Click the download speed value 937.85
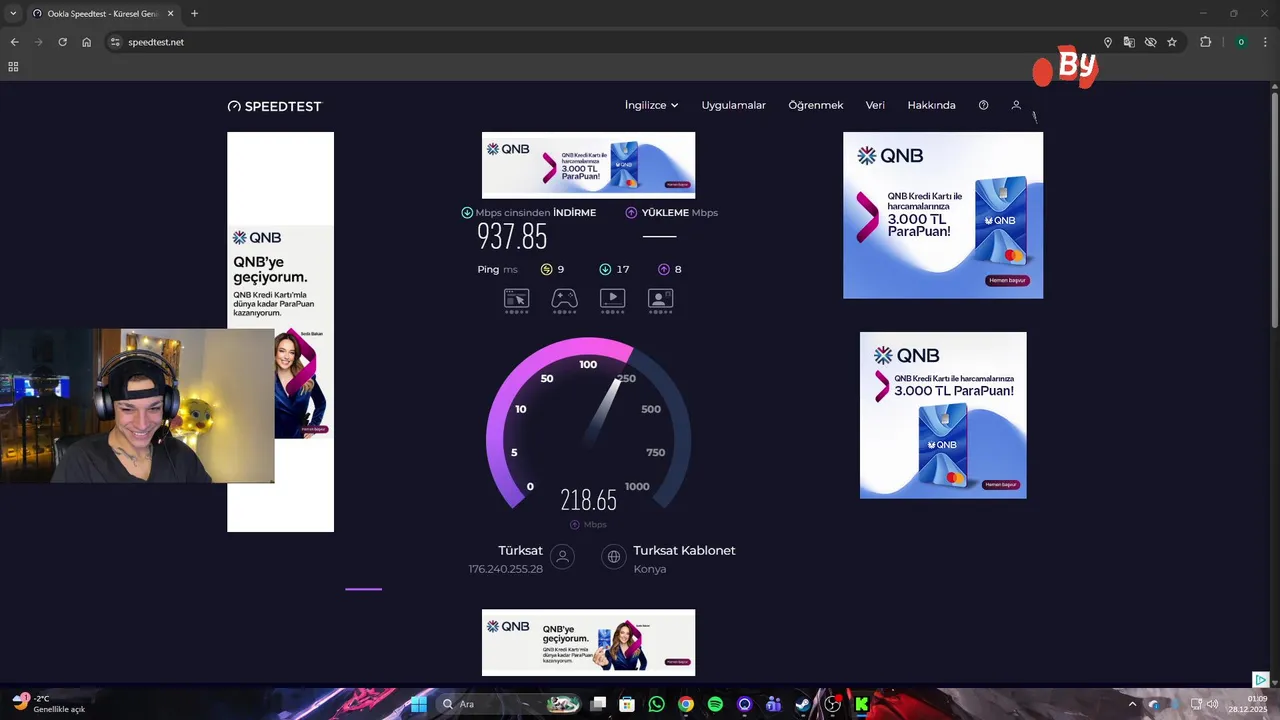The width and height of the screenshot is (1280, 720). tap(512, 237)
